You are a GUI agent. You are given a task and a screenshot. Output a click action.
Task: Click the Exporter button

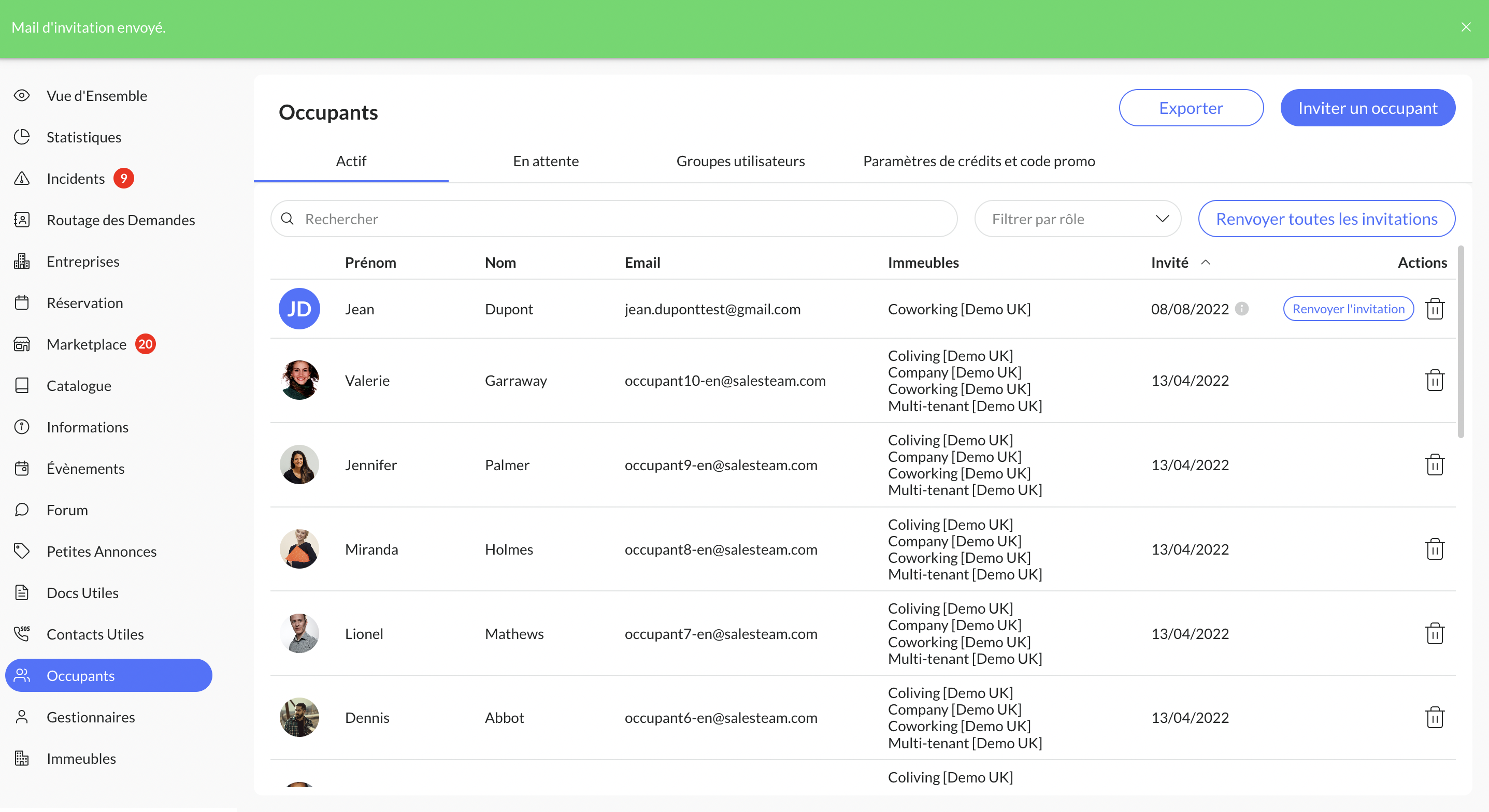click(x=1191, y=108)
